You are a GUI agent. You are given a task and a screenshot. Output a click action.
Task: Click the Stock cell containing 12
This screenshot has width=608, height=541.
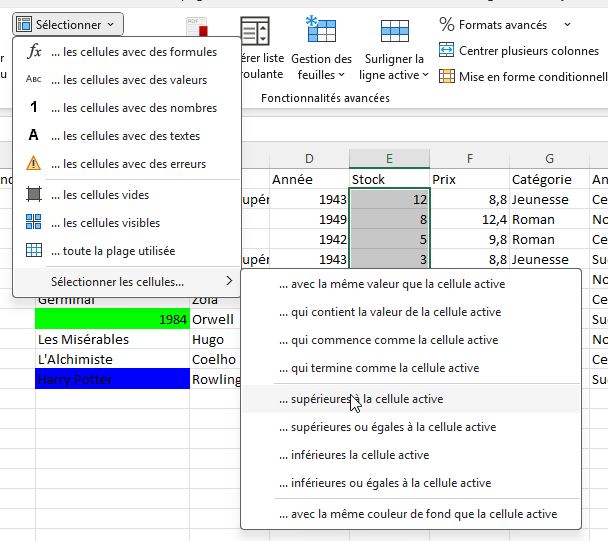tap(389, 199)
